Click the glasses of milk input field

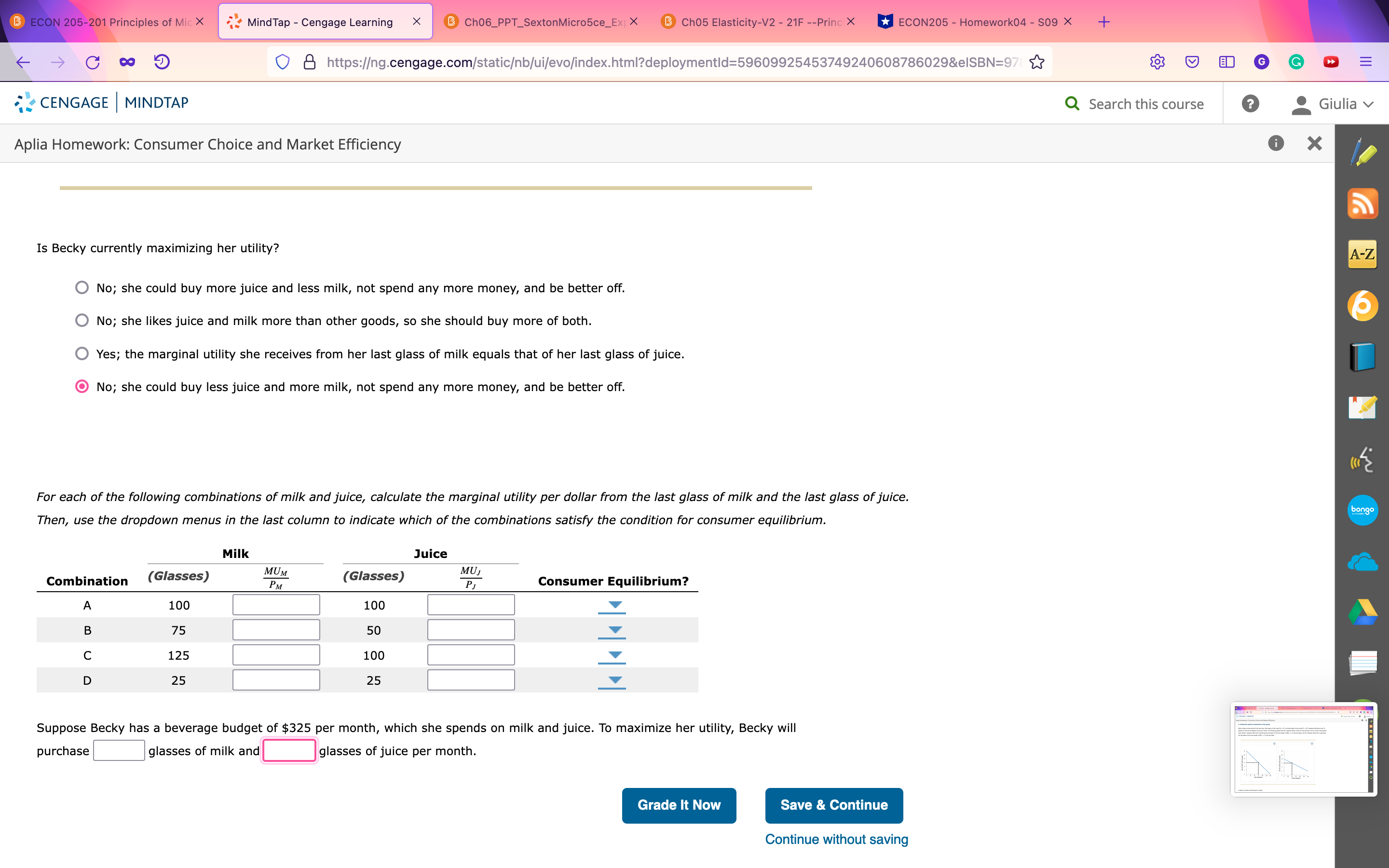(119, 750)
